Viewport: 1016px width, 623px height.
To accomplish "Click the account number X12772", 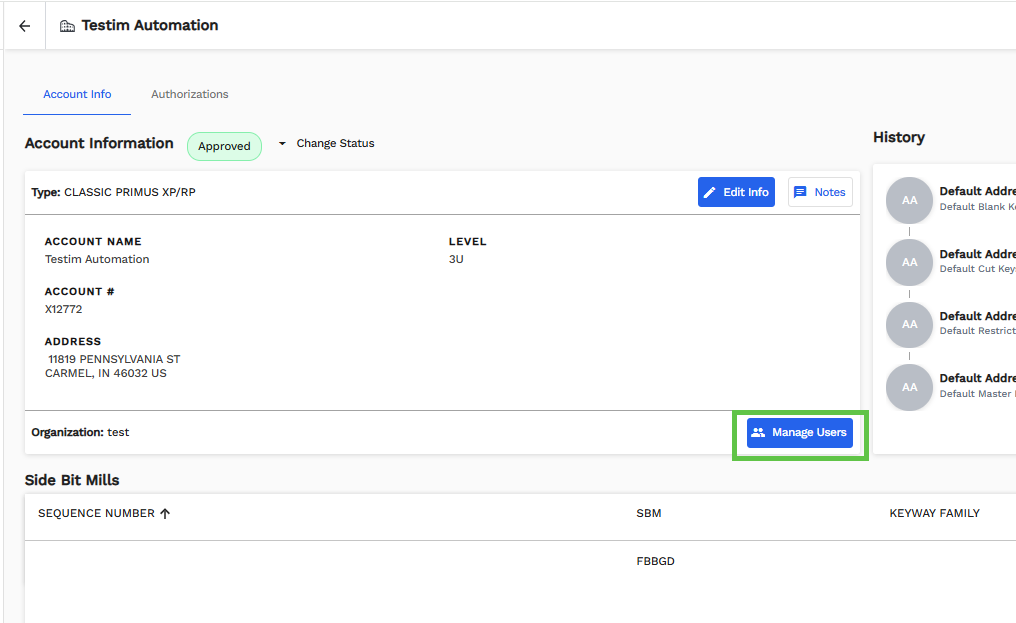I will (64, 309).
